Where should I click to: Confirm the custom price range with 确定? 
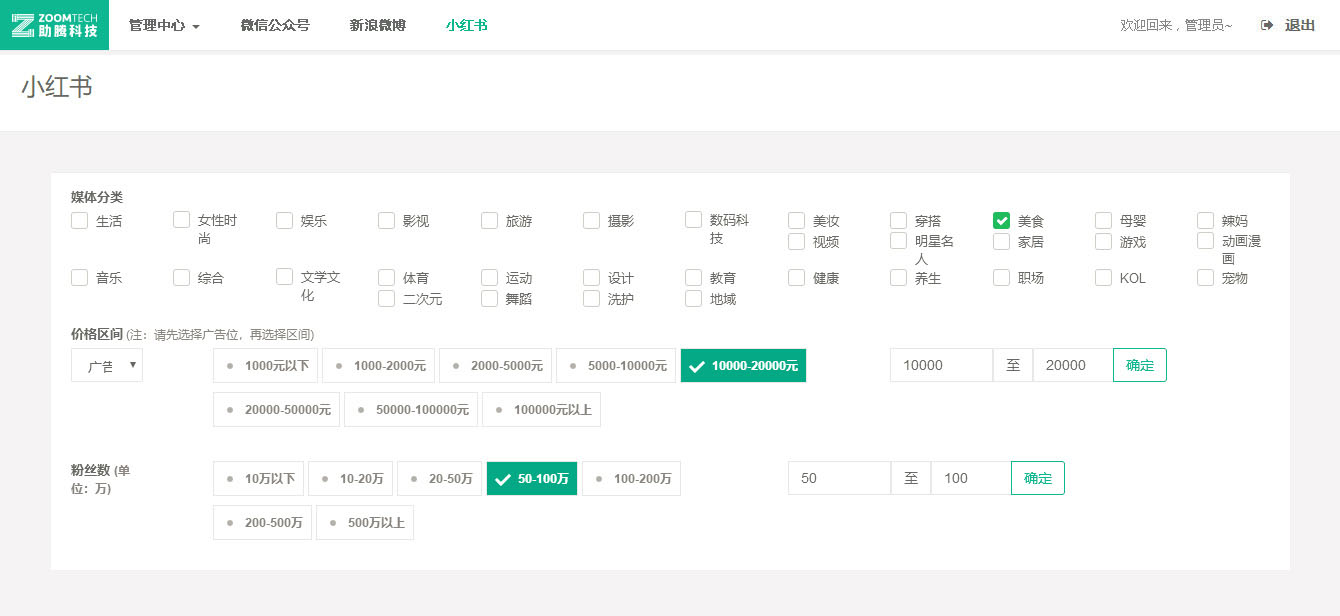[1139, 365]
